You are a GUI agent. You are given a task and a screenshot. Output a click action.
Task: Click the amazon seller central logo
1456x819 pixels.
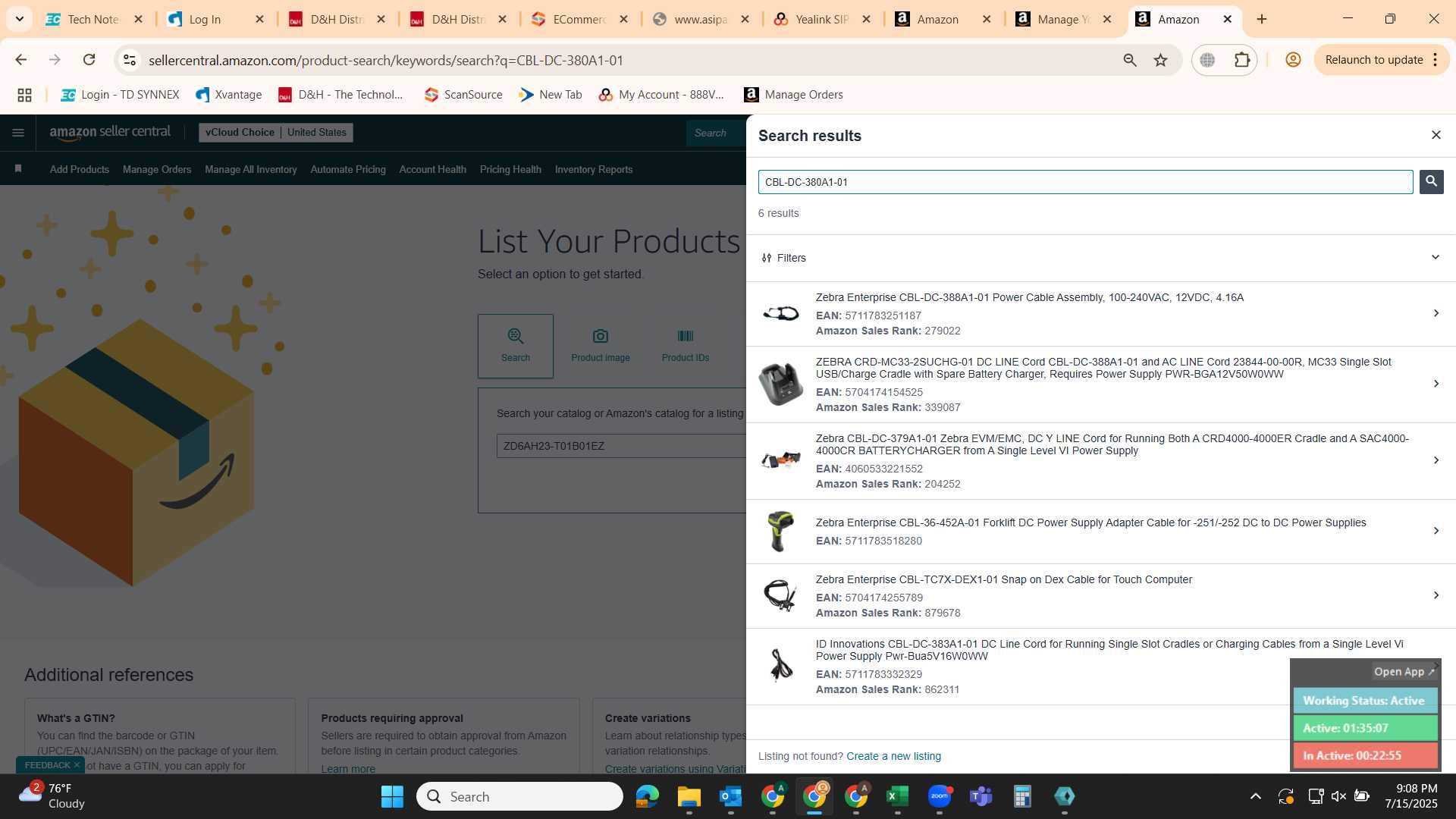(110, 132)
